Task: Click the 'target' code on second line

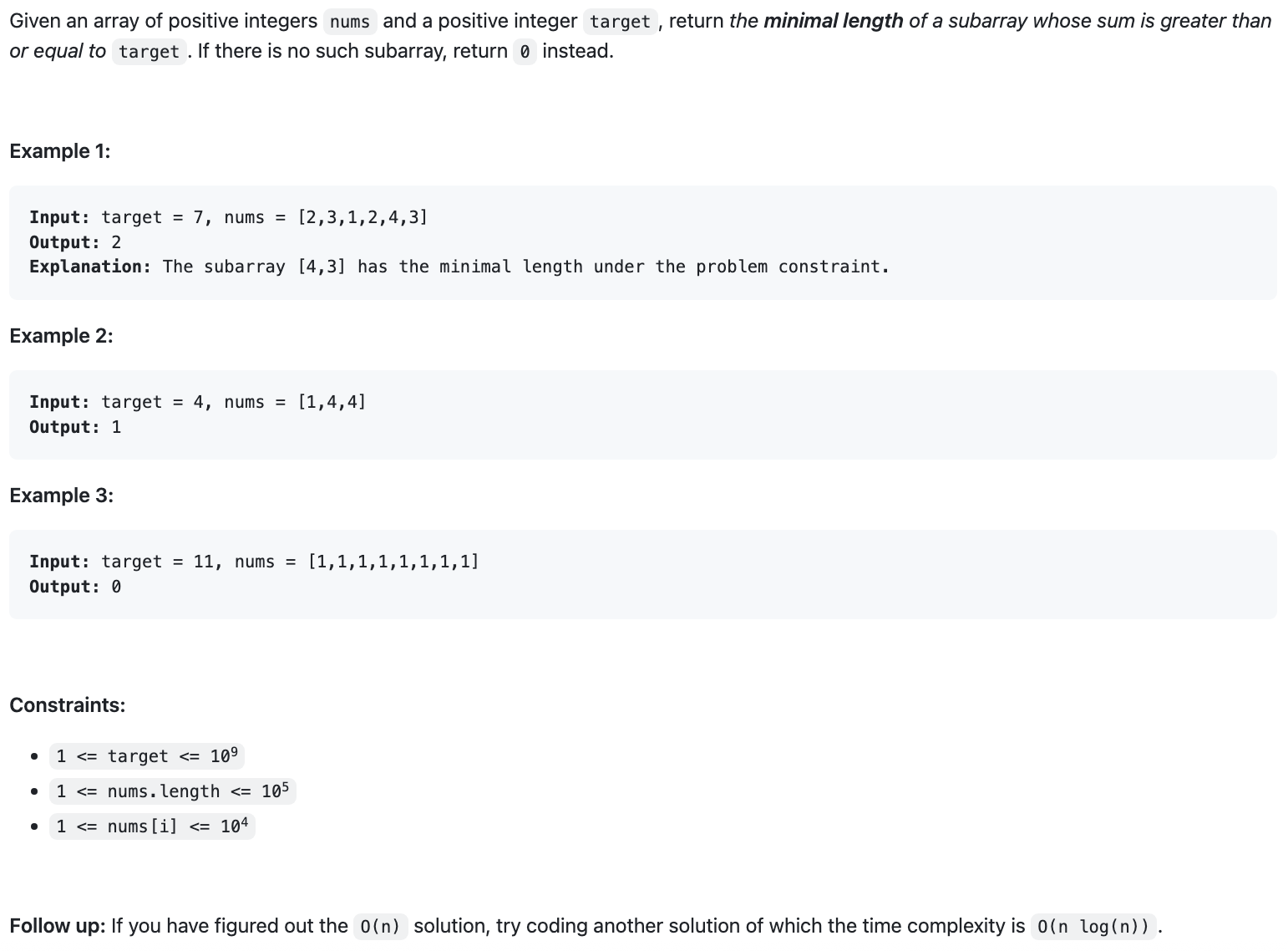Action: [149, 52]
